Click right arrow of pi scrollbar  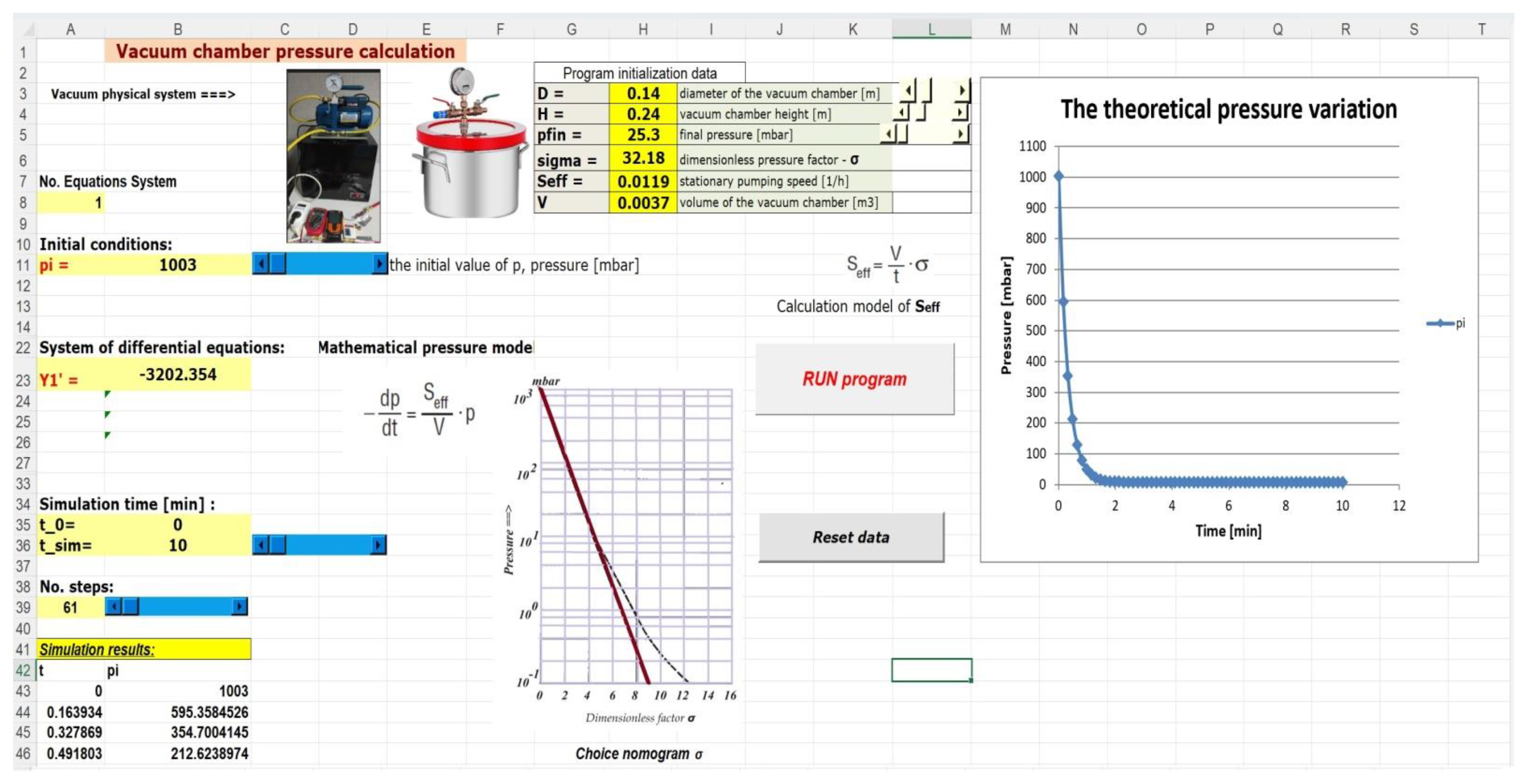pos(379,264)
